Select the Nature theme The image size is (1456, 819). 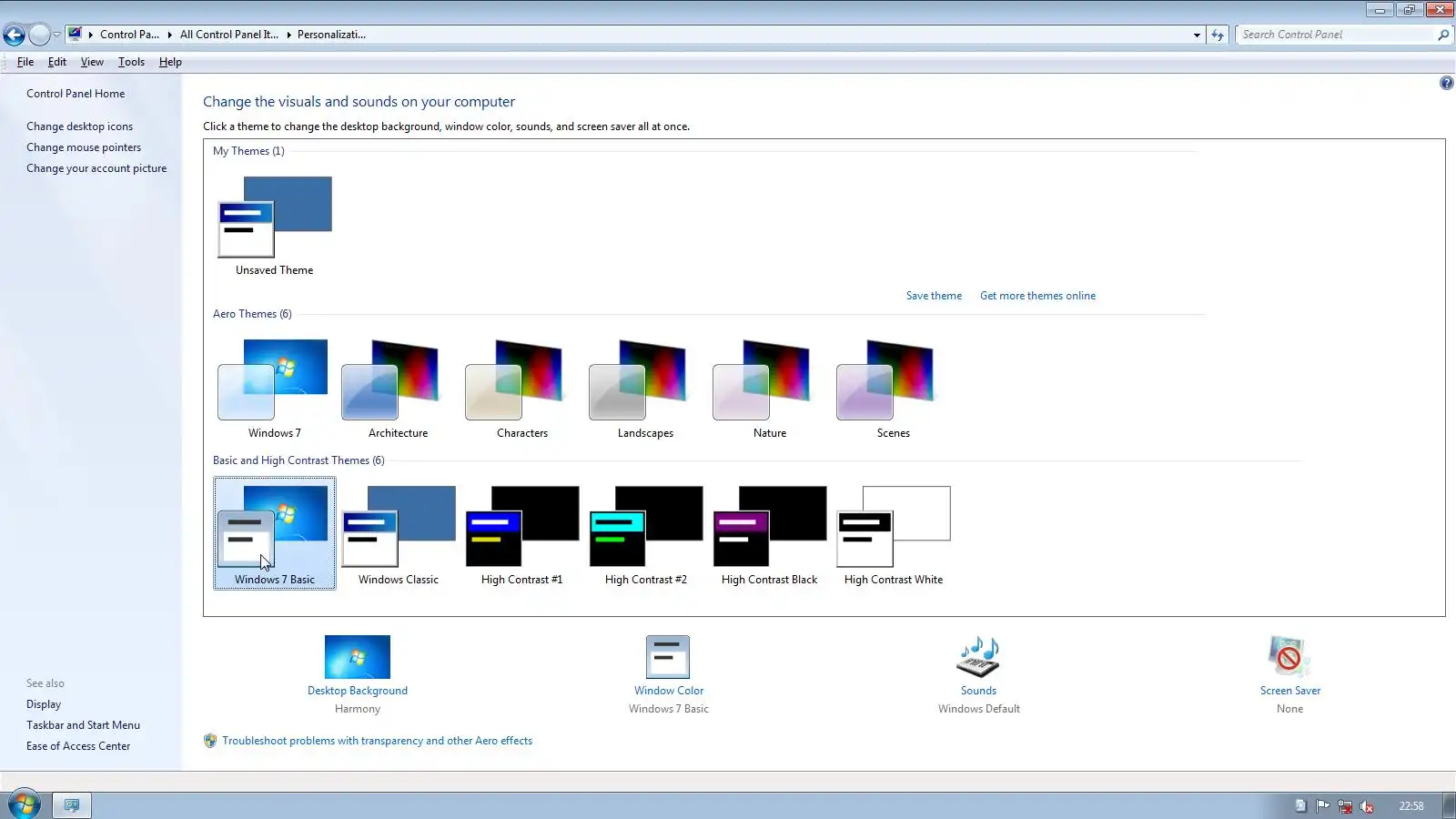769,389
